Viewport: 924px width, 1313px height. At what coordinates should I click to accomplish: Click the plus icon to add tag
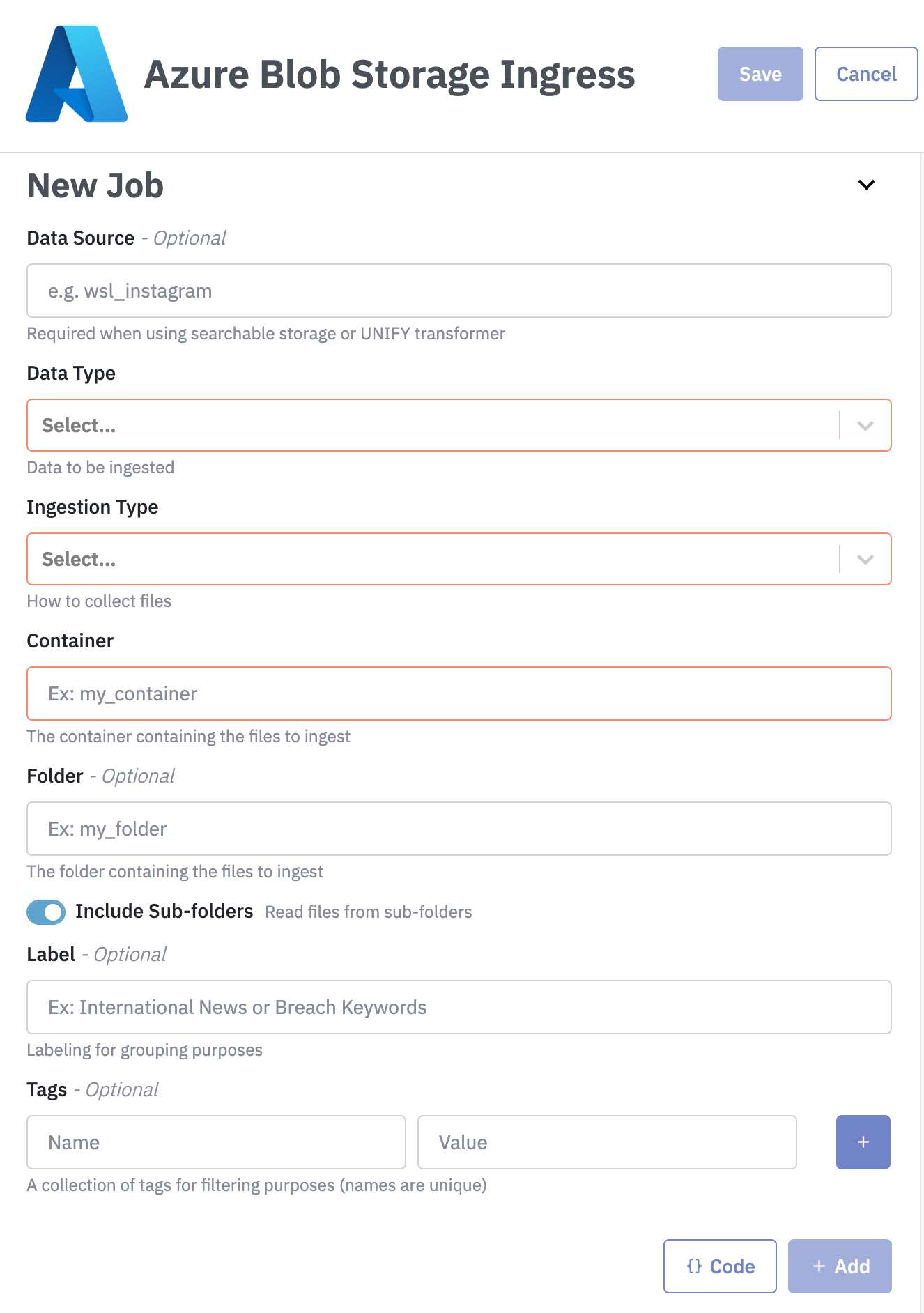pos(863,1142)
